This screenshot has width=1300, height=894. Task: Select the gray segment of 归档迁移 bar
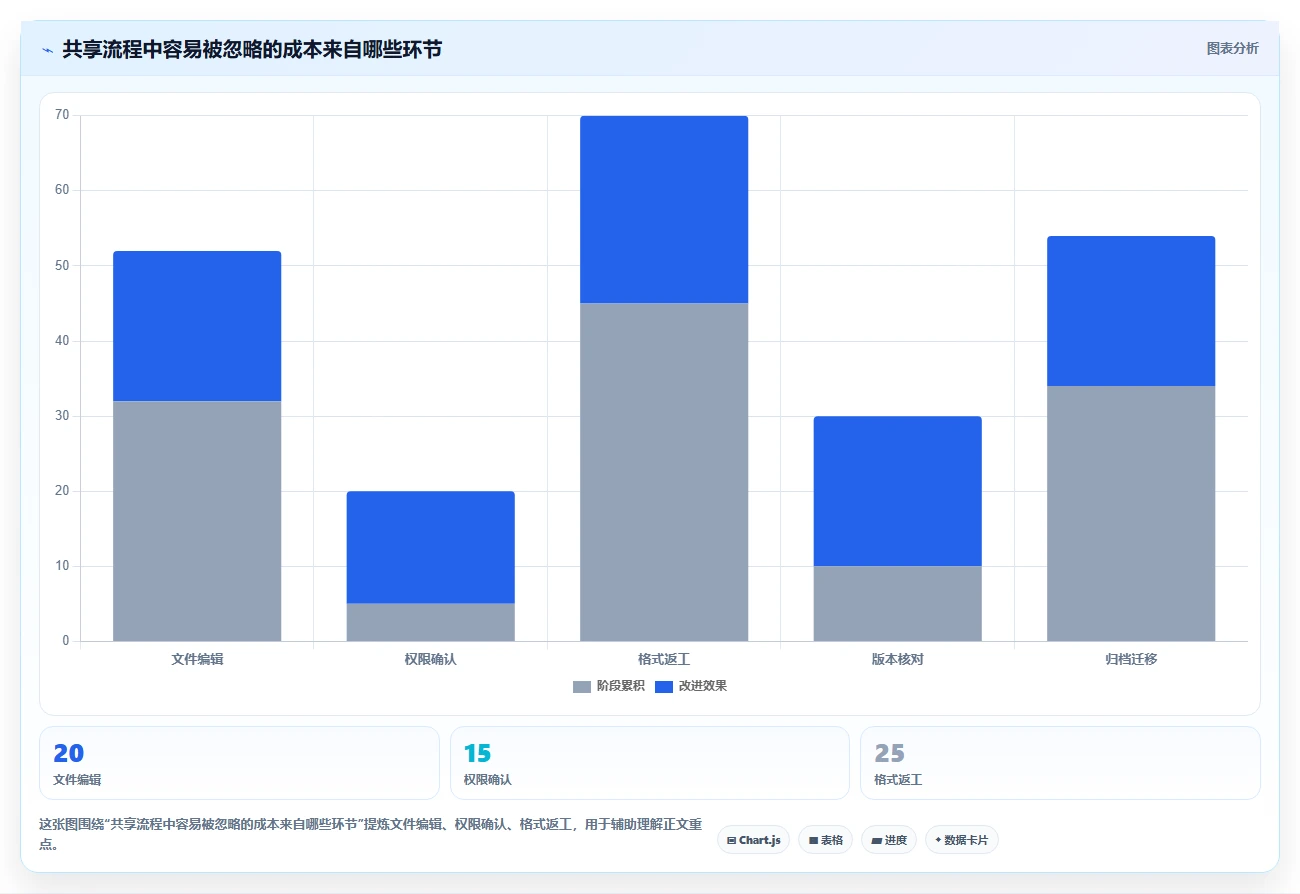pyautogui.click(x=1131, y=513)
